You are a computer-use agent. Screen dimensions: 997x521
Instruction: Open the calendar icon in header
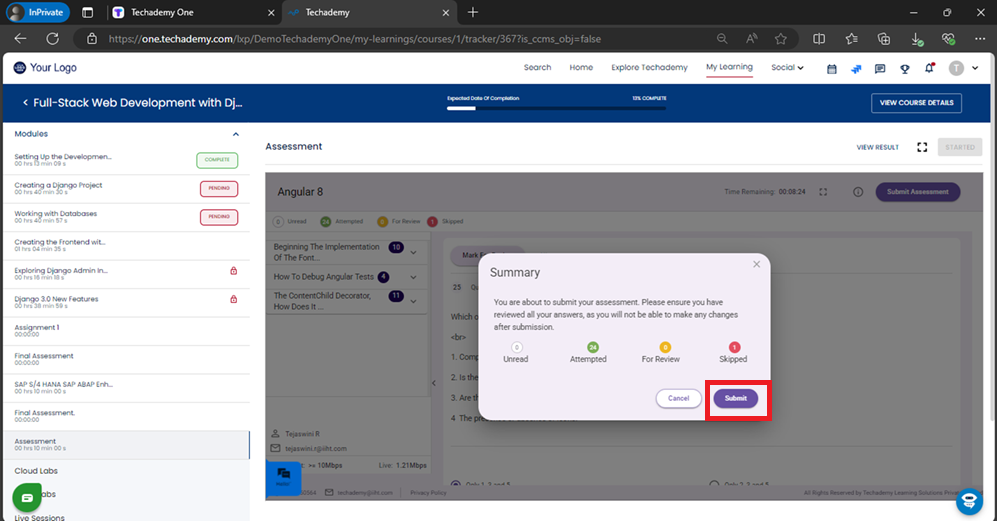tap(832, 69)
